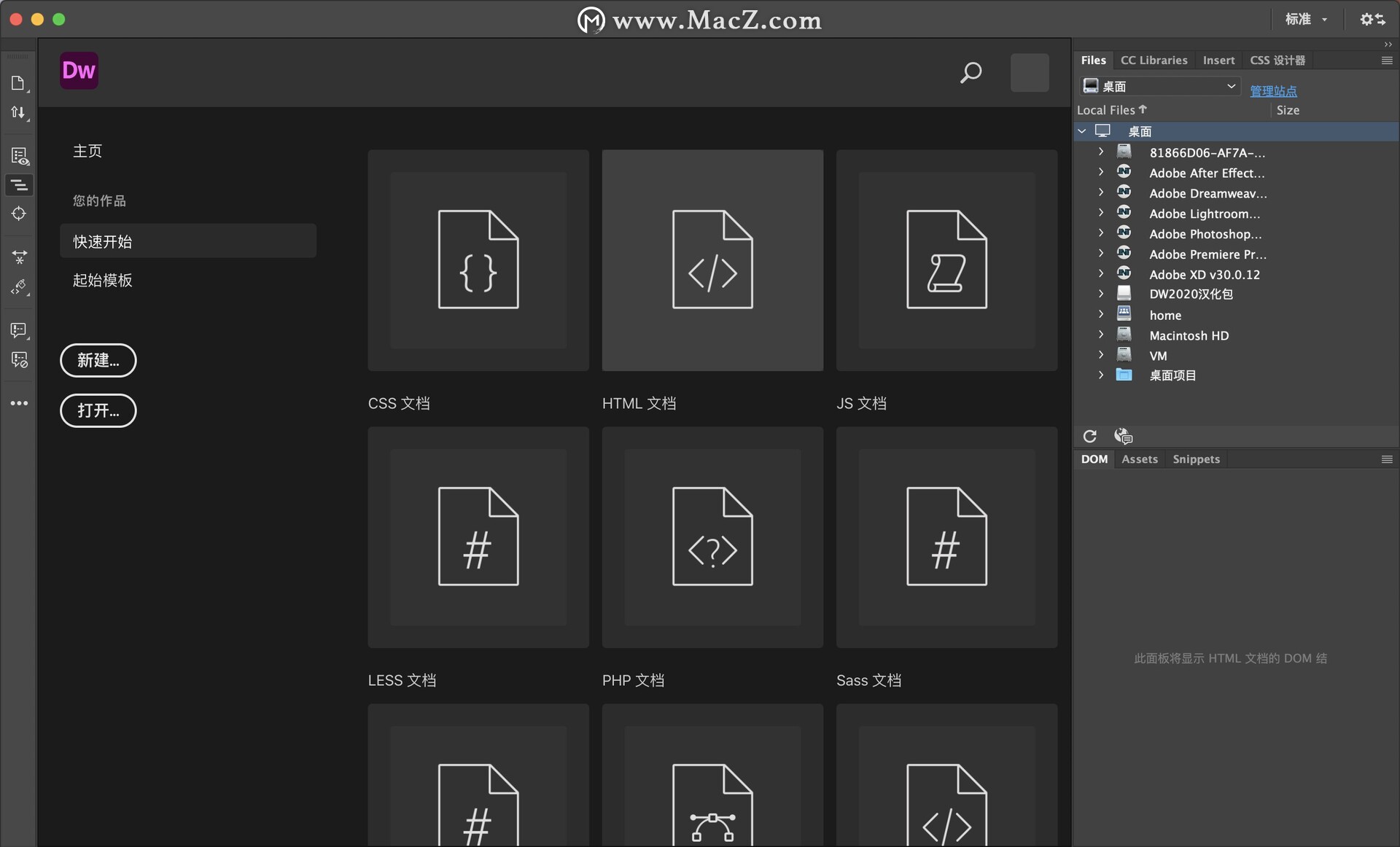The image size is (1400, 847).
Task: Open the customize toolbar ellipsis icon
Action: (x=19, y=403)
